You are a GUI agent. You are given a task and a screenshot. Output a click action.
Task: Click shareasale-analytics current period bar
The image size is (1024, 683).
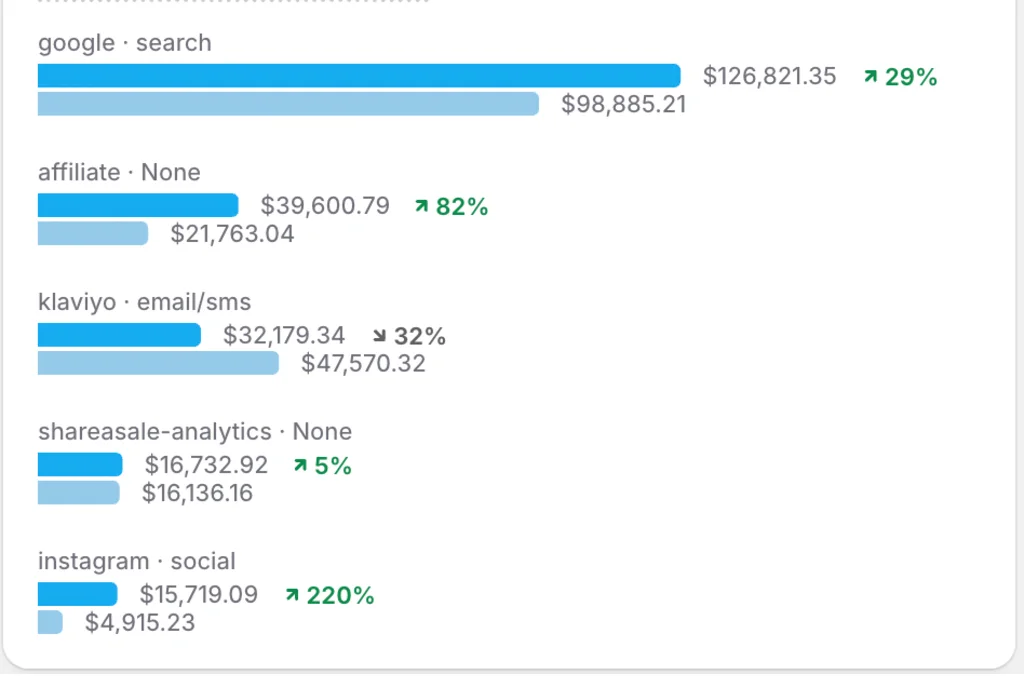pyautogui.click(x=80, y=465)
